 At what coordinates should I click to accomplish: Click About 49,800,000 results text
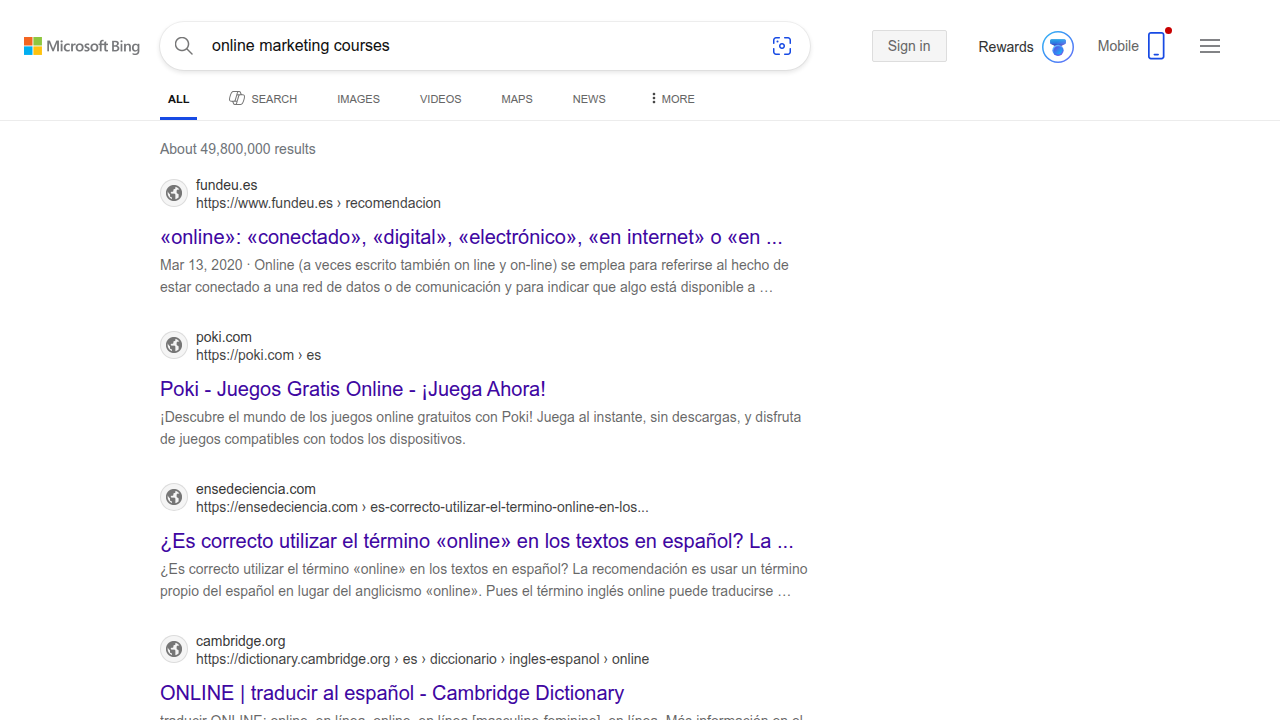click(x=238, y=149)
